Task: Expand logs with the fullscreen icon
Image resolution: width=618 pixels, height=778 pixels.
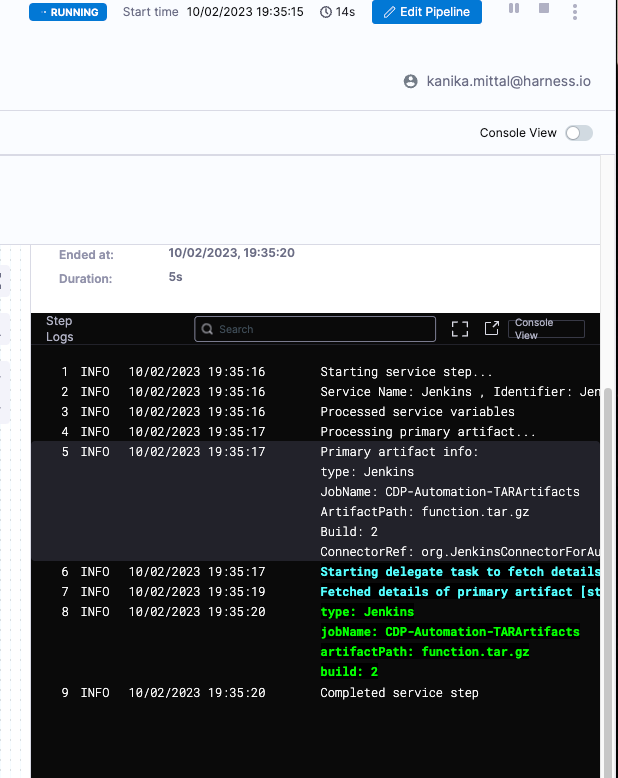Action: click(x=460, y=328)
